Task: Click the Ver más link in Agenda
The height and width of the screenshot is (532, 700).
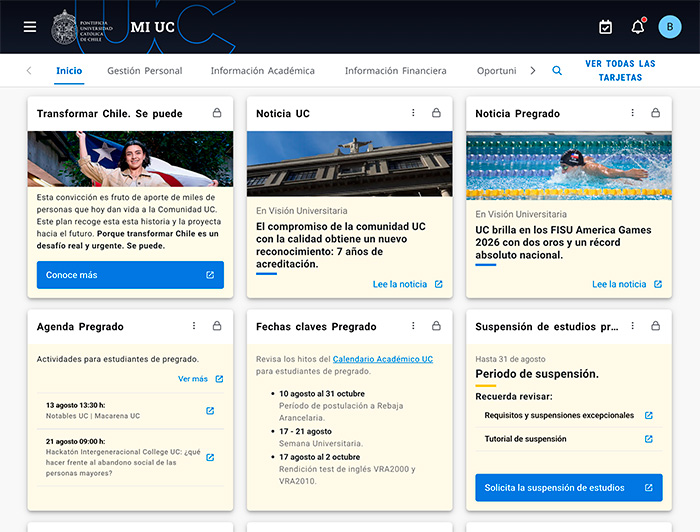Action: point(200,379)
